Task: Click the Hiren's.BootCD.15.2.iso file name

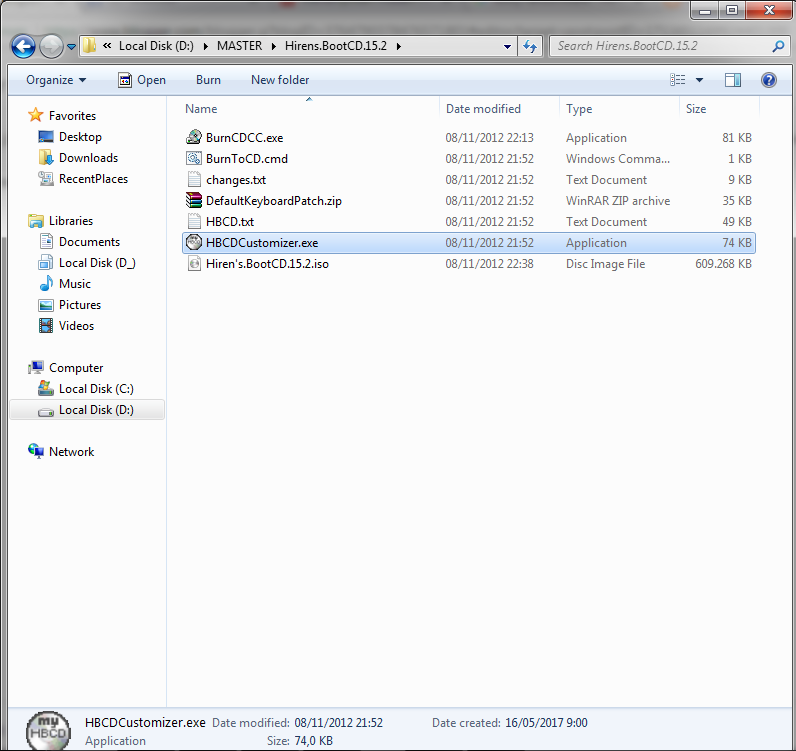Action: [267, 264]
